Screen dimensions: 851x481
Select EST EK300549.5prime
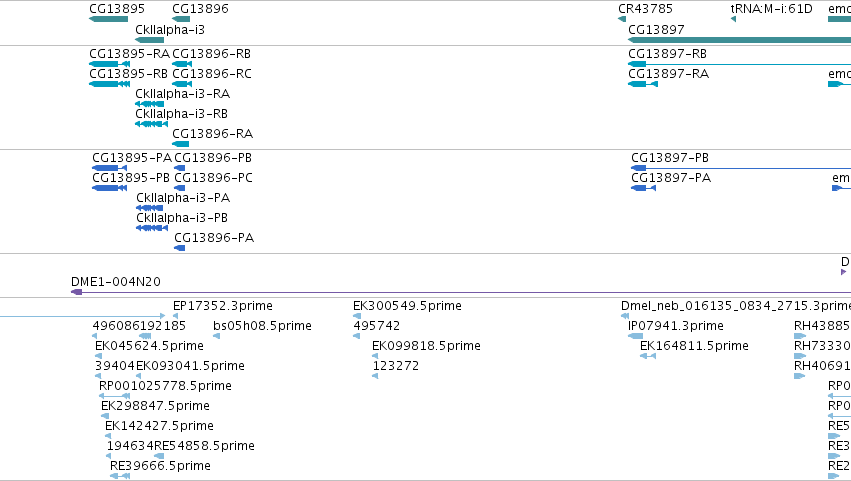(407, 306)
